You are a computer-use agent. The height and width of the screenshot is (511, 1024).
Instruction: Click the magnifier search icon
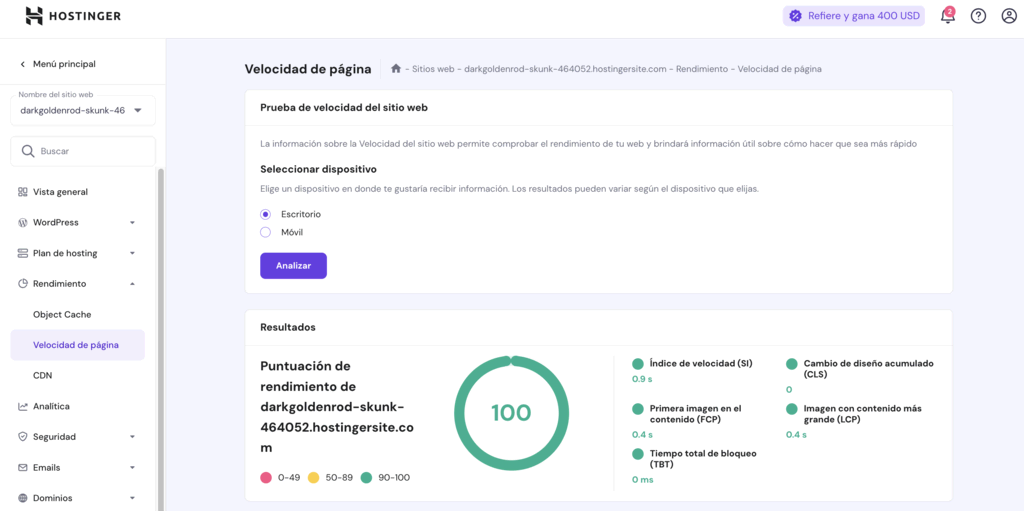27,151
